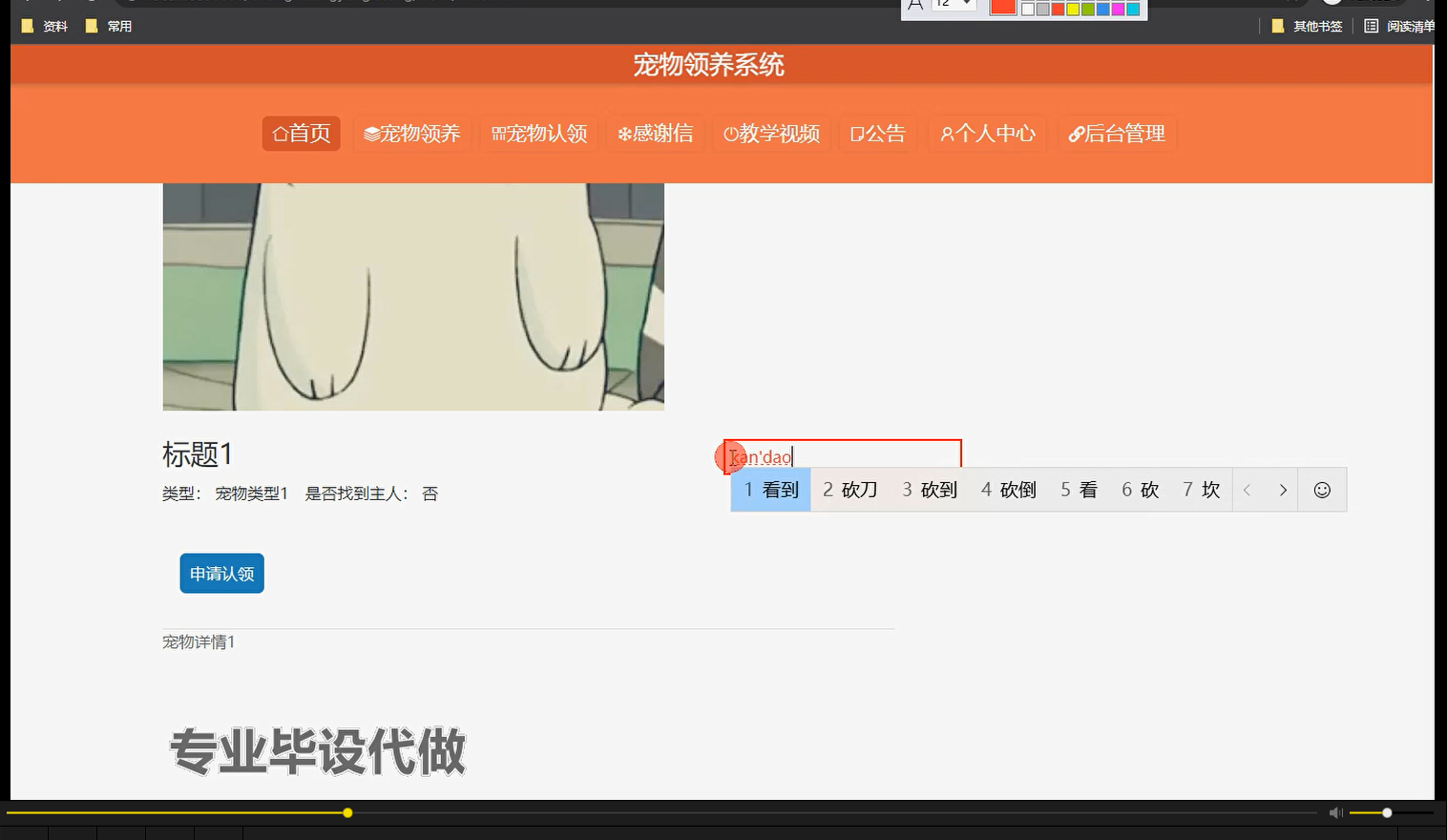Pick the blue color swatch
The height and width of the screenshot is (840, 1447).
tap(1102, 9)
